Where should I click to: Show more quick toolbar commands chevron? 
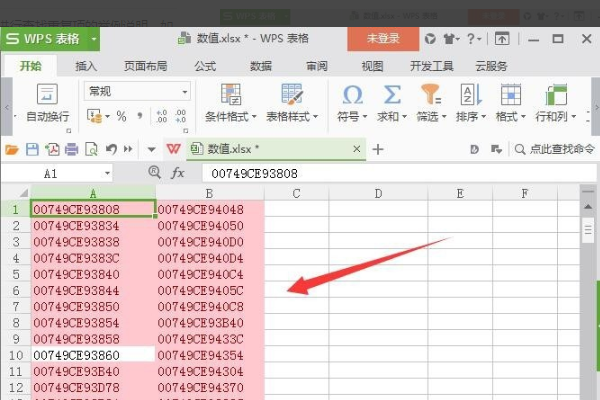point(128,149)
